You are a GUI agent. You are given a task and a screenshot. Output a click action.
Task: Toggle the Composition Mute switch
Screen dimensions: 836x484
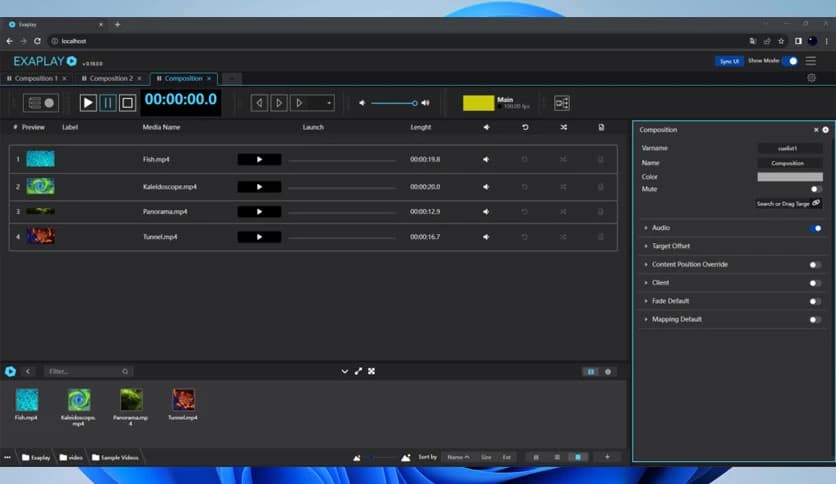pyautogui.click(x=816, y=189)
